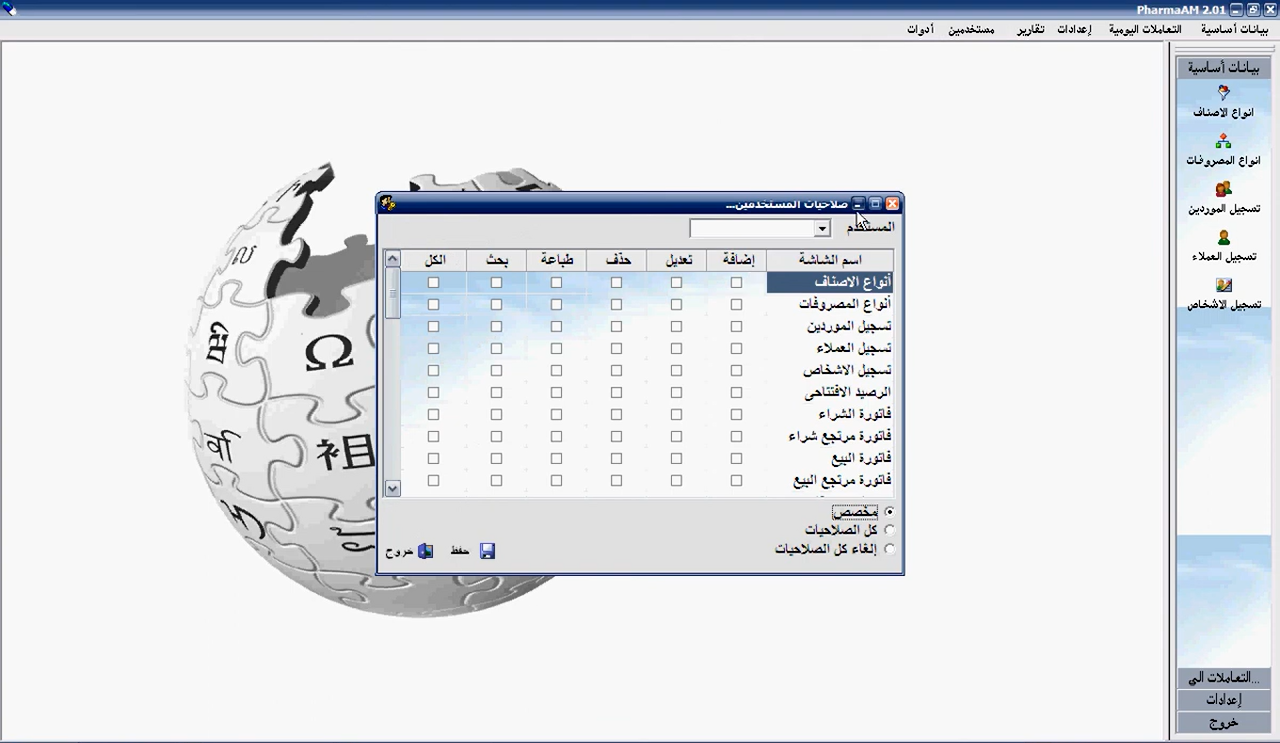This screenshot has width=1280, height=743.
Task: Select the كل الصلاحيات radio option
Action: 889,530
